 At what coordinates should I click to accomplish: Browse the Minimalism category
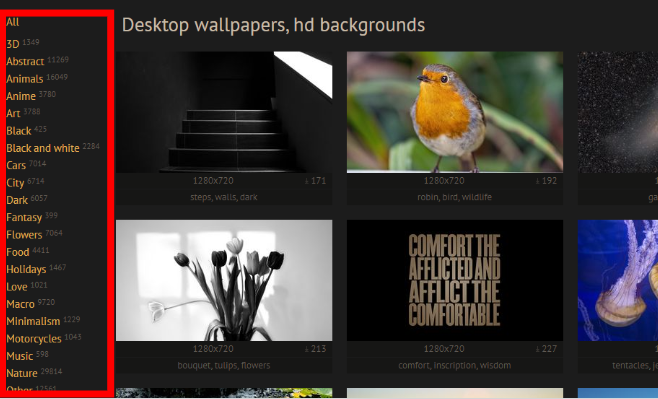[x=33, y=321]
